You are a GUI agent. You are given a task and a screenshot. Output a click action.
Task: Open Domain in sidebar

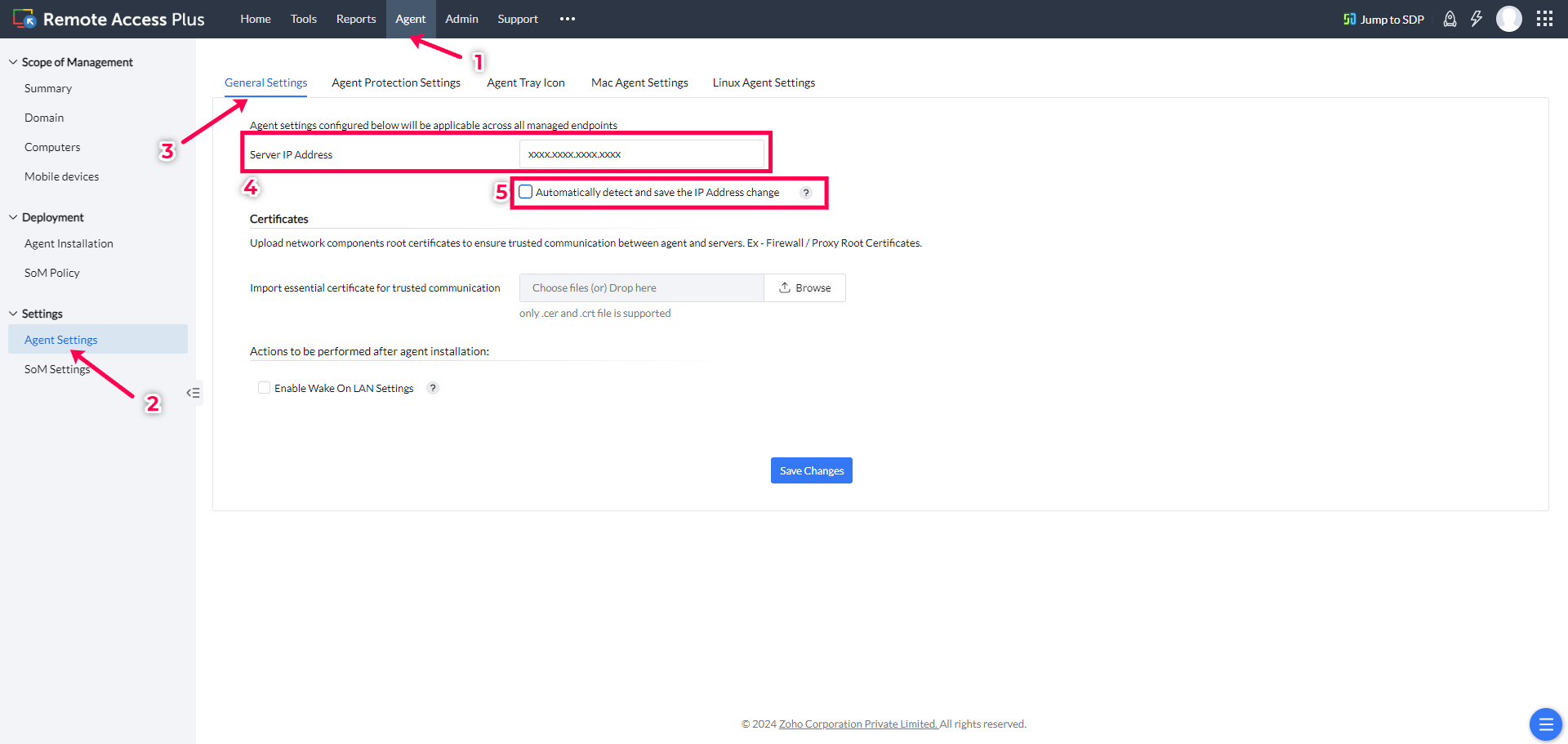point(44,118)
